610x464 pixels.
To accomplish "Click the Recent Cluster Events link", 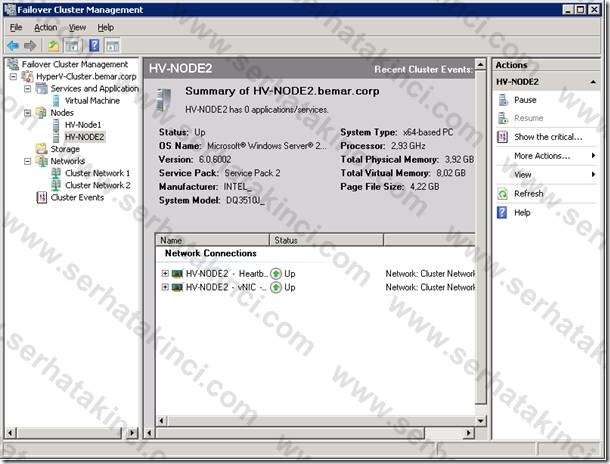I will 423,70.
